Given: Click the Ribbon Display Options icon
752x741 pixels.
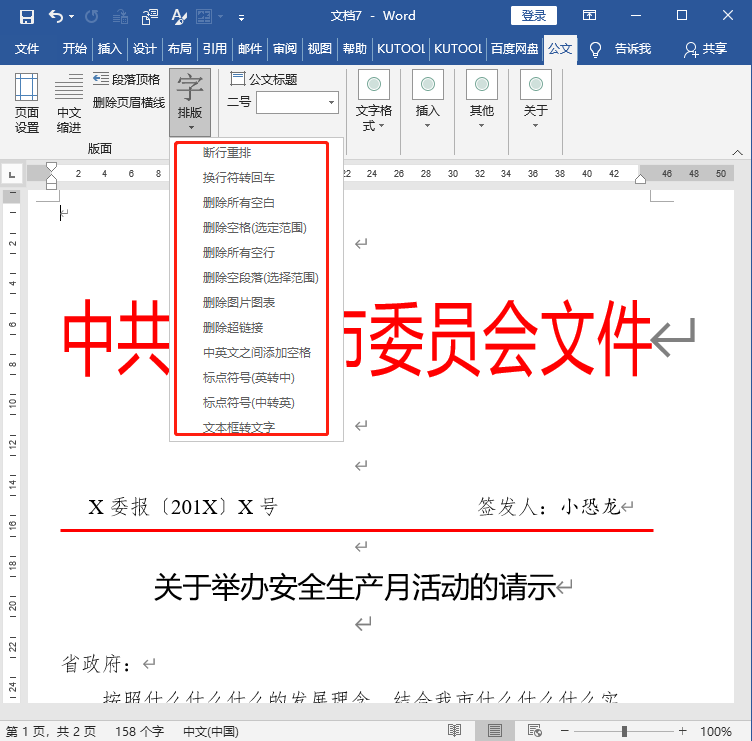Looking at the screenshot, I should coord(589,15).
